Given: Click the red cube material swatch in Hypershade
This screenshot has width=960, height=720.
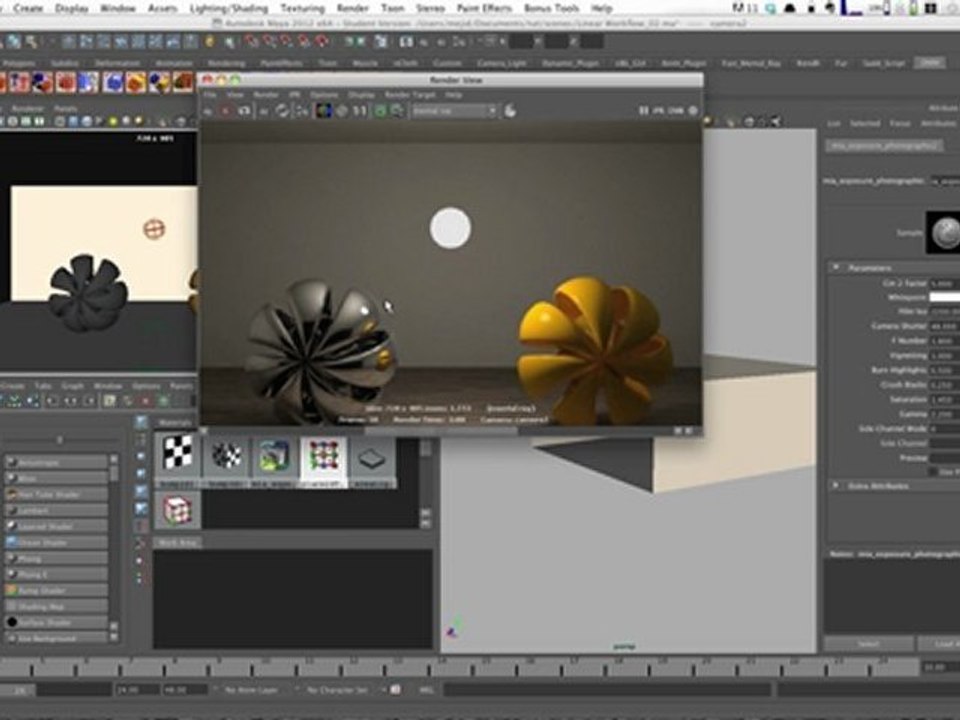Looking at the screenshot, I should (178, 509).
